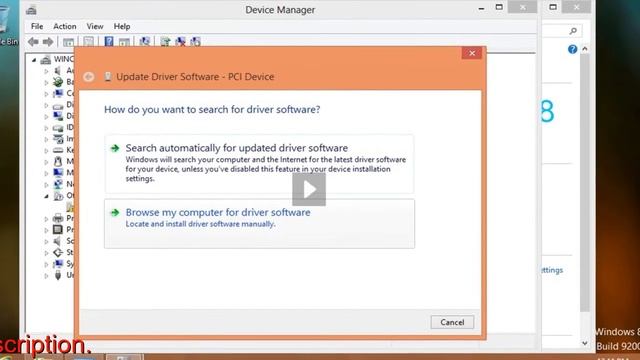Click the background window vertical scrollbar thumb
Viewport: 640px width, 360px height.
point(585,183)
